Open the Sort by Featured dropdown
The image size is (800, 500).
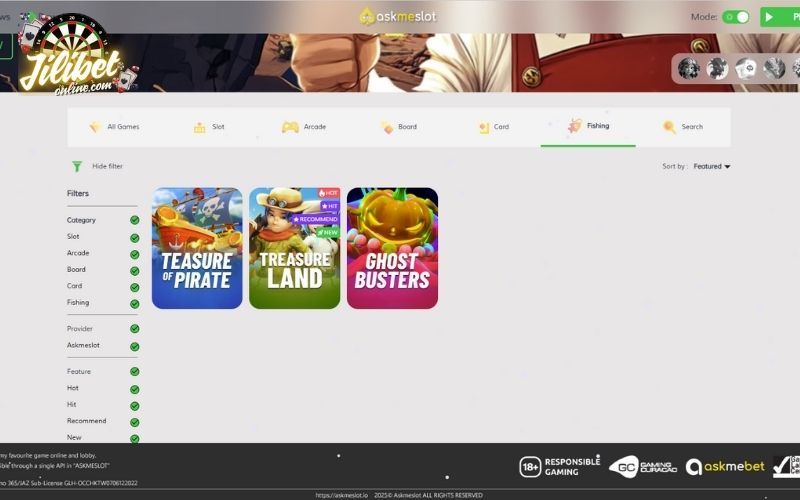[x=712, y=166]
